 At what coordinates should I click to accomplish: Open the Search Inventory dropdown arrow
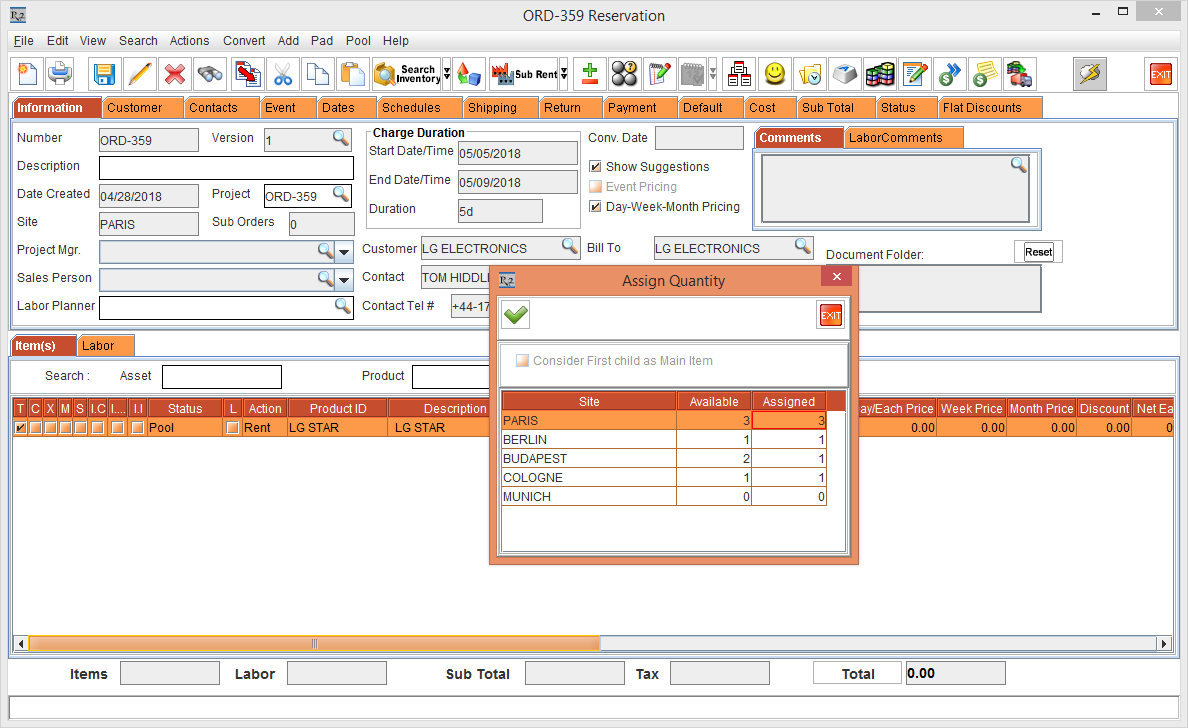447,74
